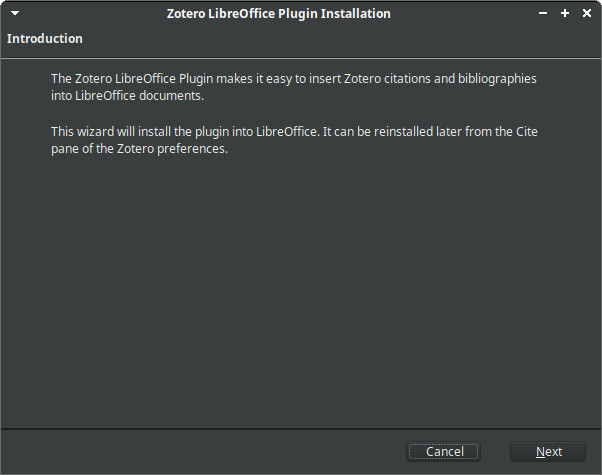
Task: Click the word bibliographies in the first paragraph
Action: pyautogui.click(x=497, y=79)
